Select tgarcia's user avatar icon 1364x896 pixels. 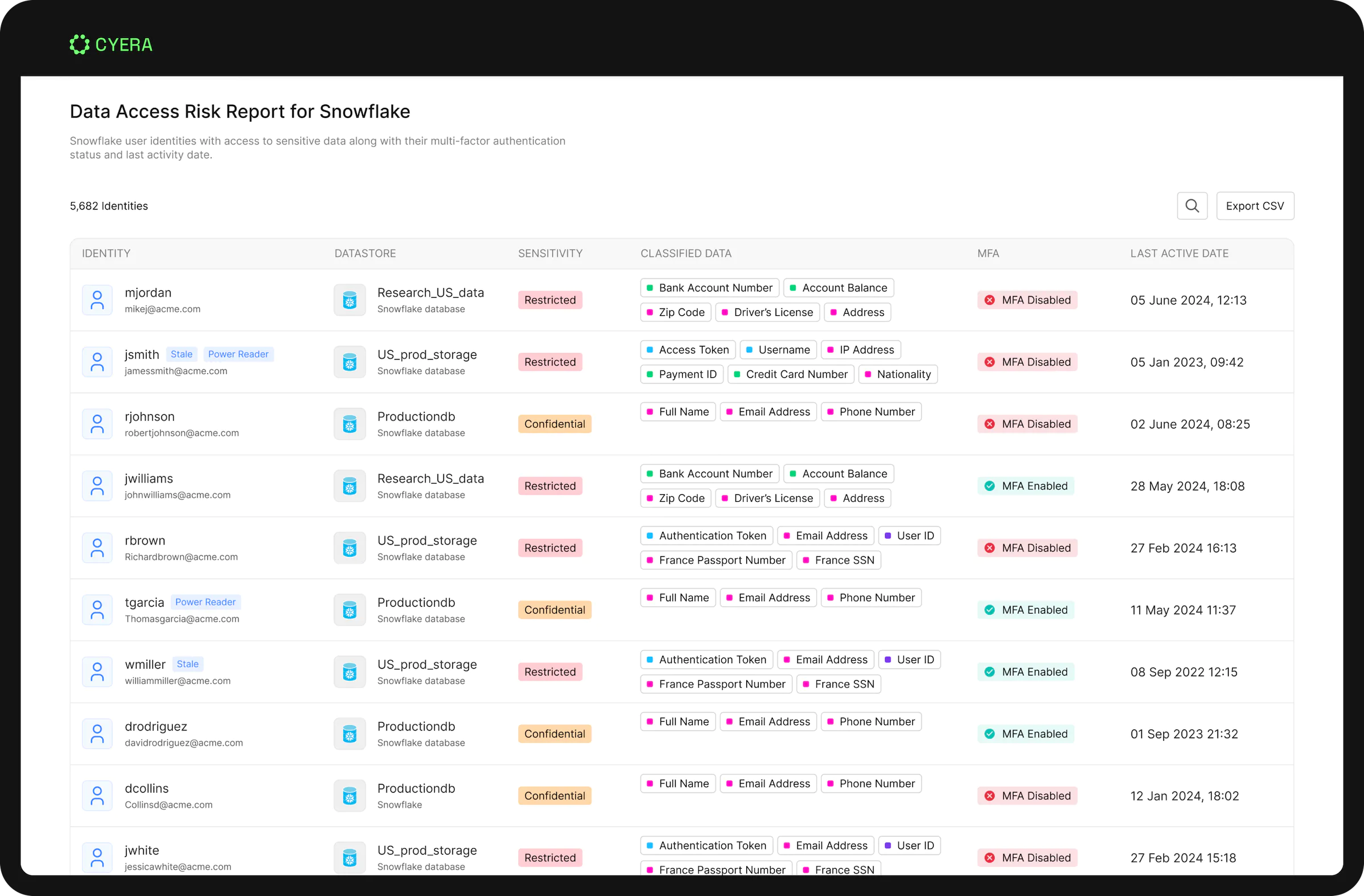click(97, 610)
